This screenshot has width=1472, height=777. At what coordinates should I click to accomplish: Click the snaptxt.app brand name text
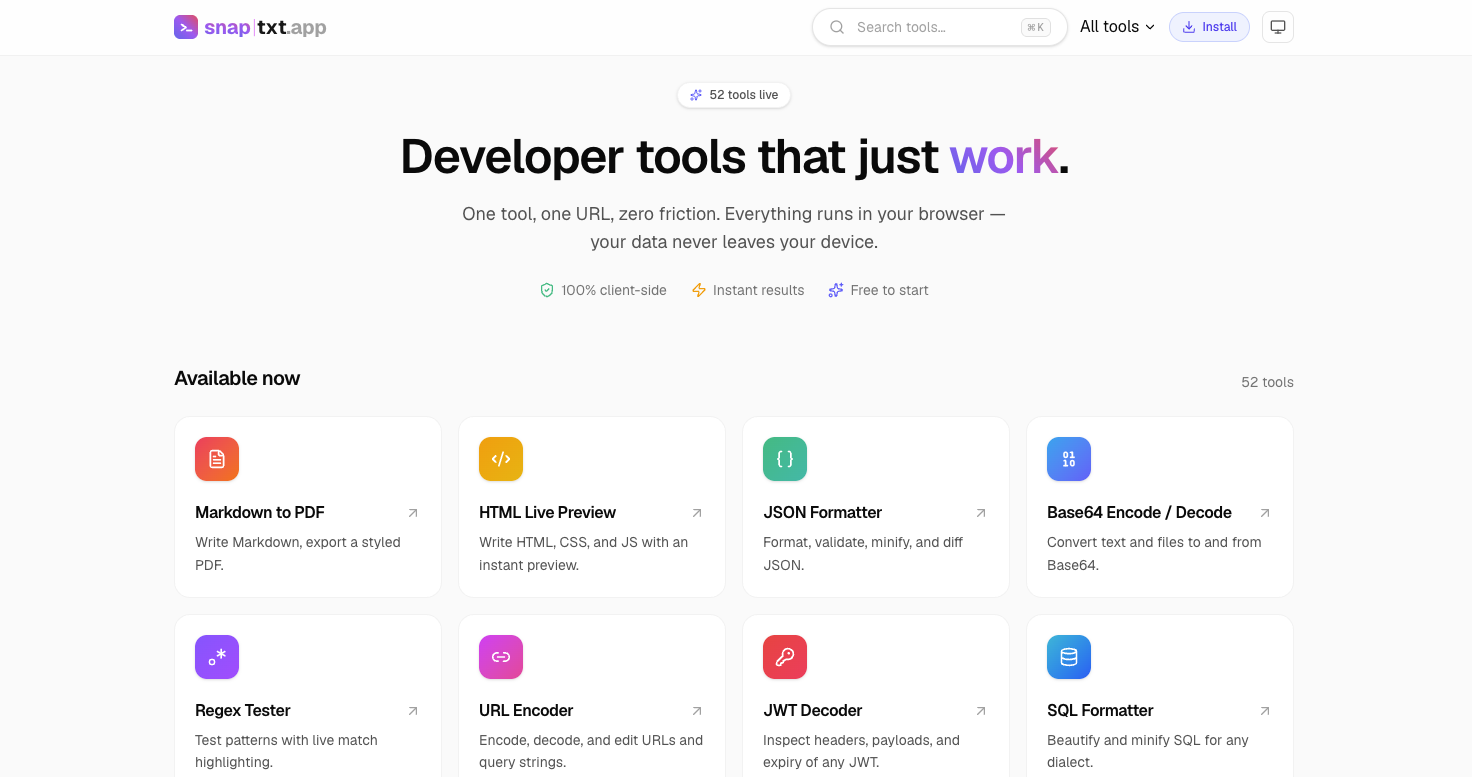265,27
